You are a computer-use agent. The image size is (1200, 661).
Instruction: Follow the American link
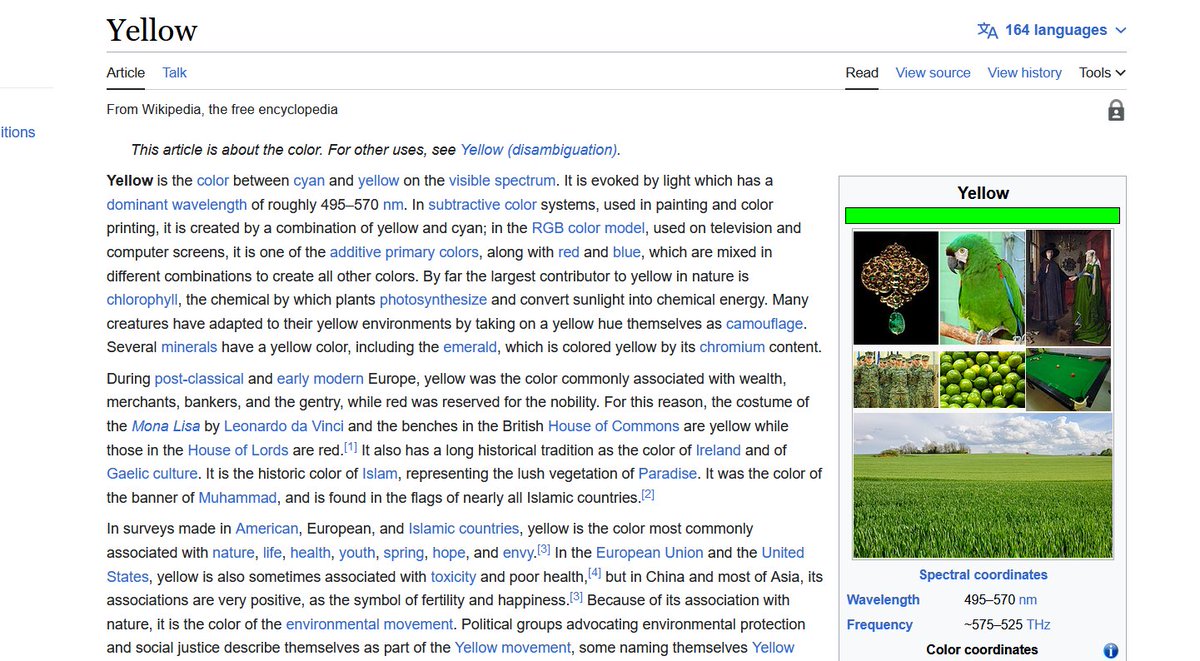pos(267,529)
